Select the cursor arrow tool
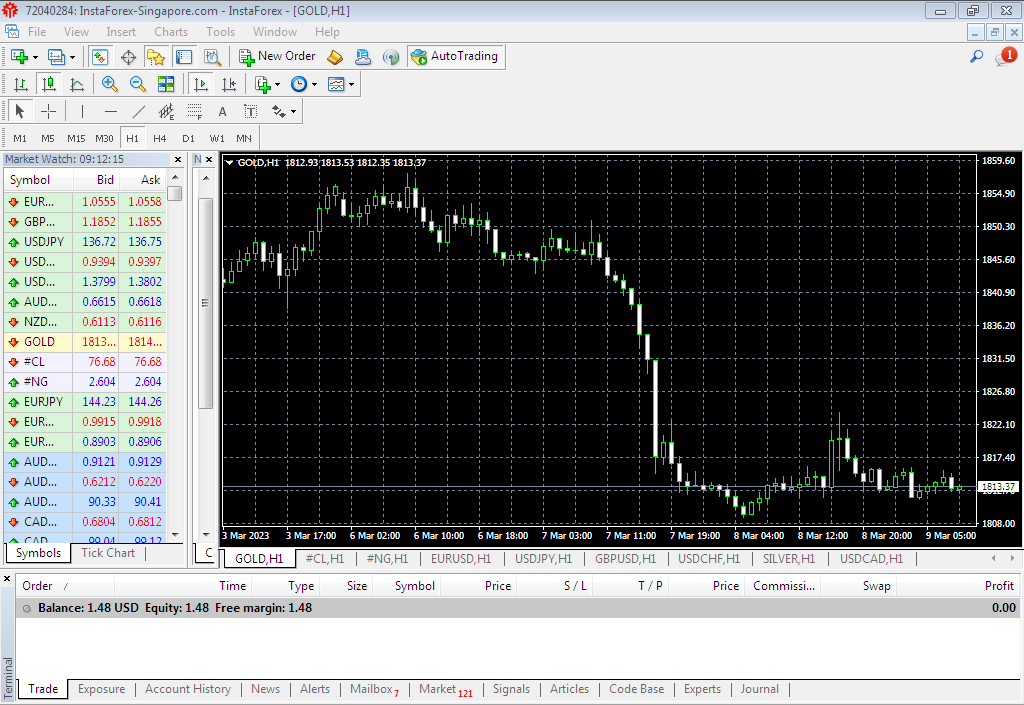Viewport: 1024px width, 705px height. (x=20, y=112)
